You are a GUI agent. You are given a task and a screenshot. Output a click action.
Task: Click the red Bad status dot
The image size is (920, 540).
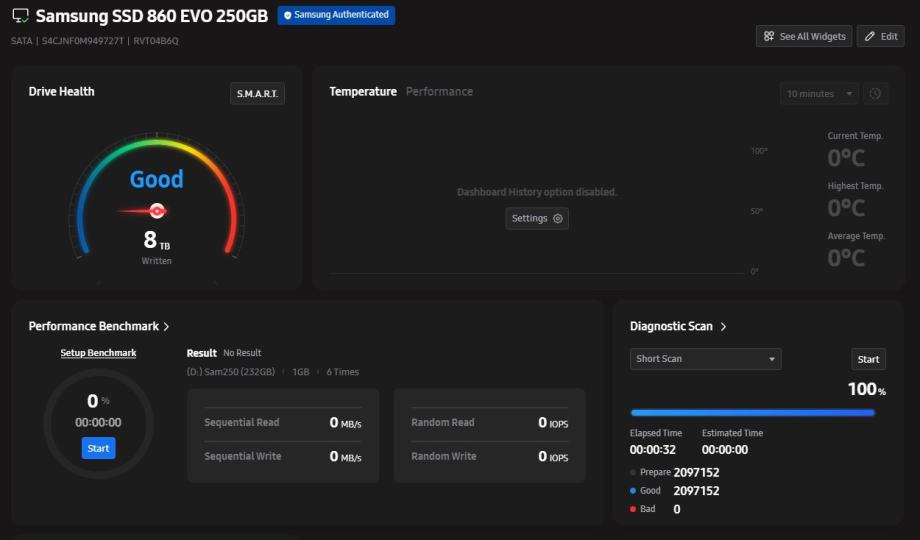(634, 509)
